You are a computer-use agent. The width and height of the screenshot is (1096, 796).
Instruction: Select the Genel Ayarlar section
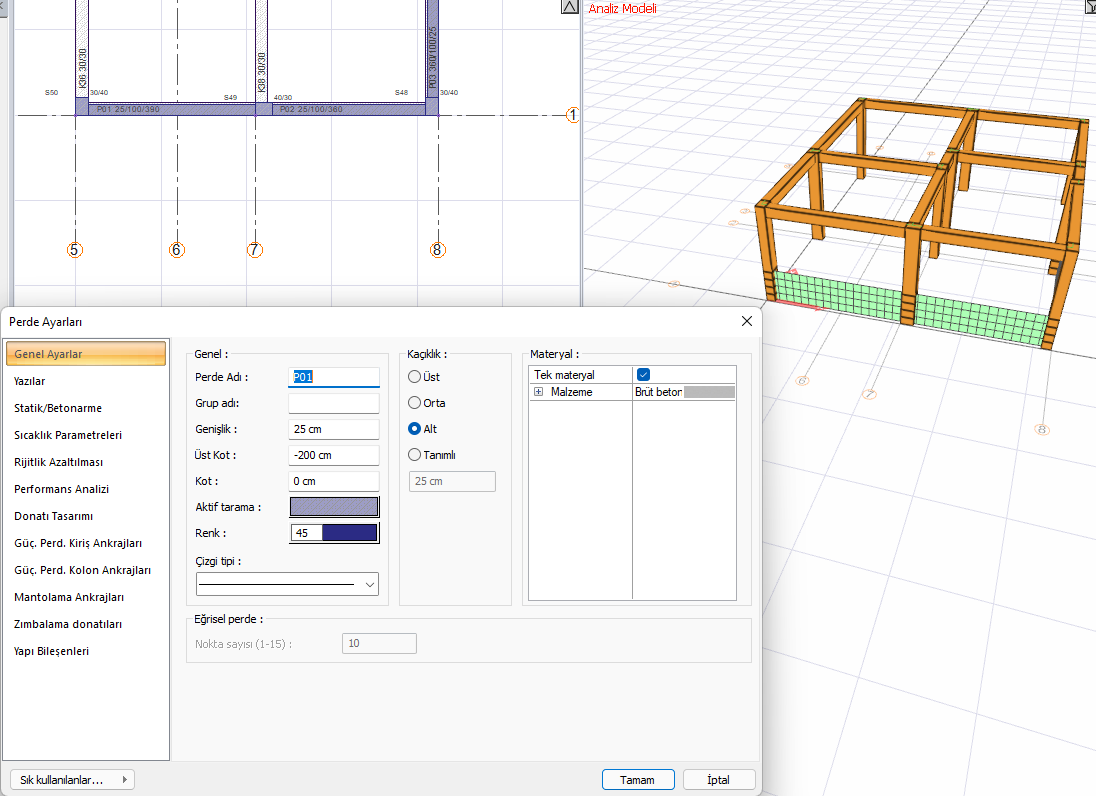coord(86,354)
